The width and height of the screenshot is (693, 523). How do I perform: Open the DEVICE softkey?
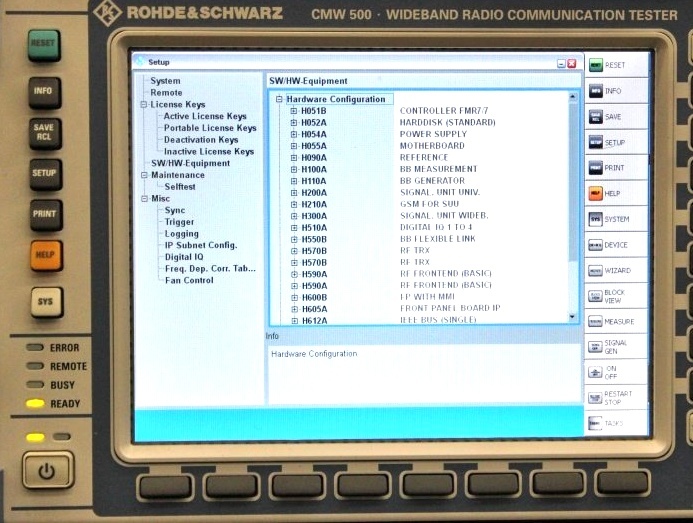[617, 244]
